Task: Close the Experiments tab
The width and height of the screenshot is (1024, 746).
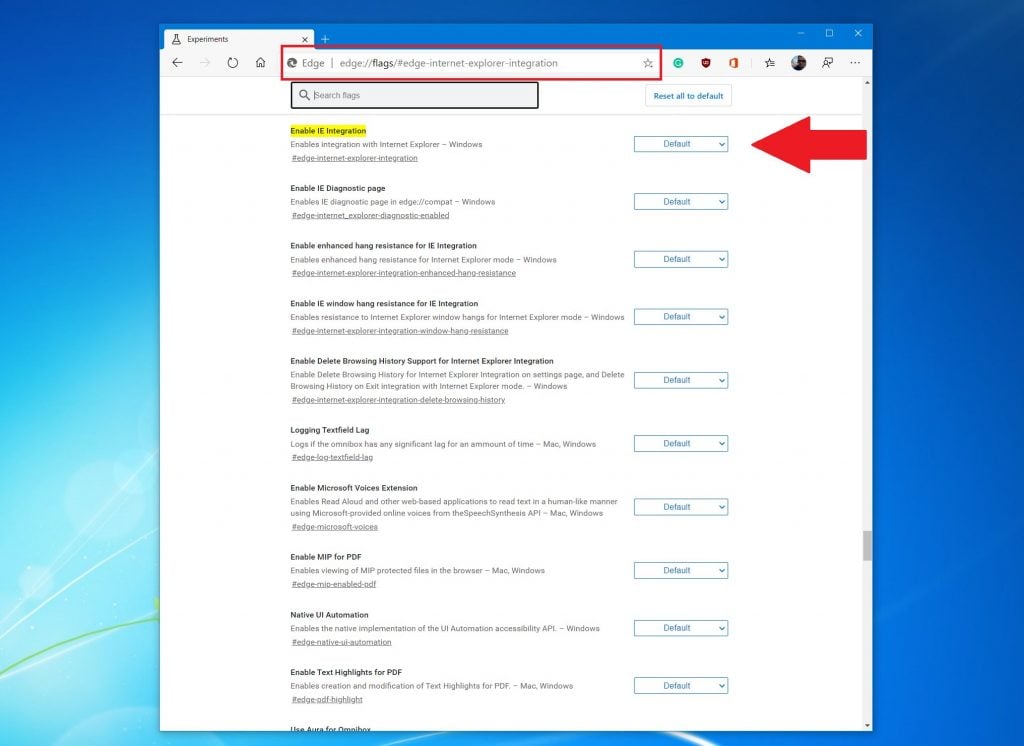Action: [x=304, y=39]
